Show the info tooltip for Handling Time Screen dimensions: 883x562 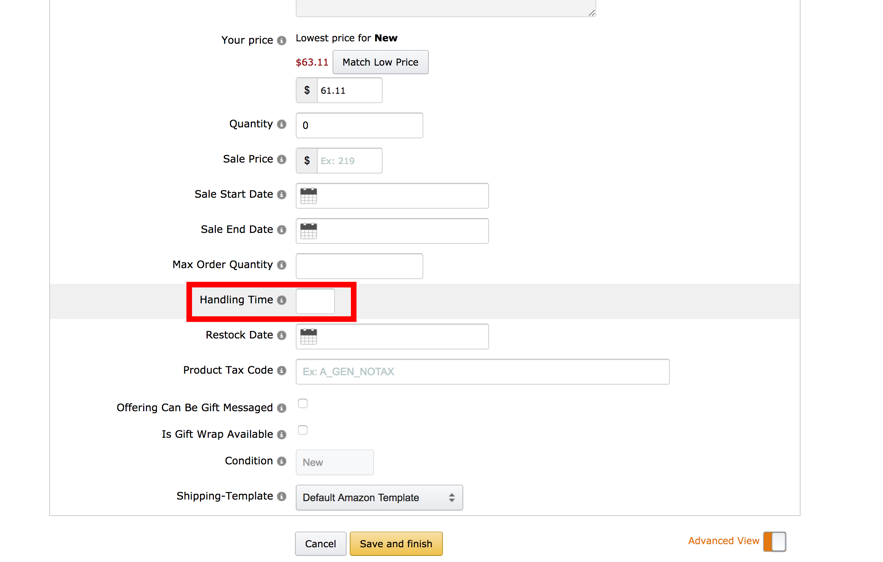coord(282,300)
